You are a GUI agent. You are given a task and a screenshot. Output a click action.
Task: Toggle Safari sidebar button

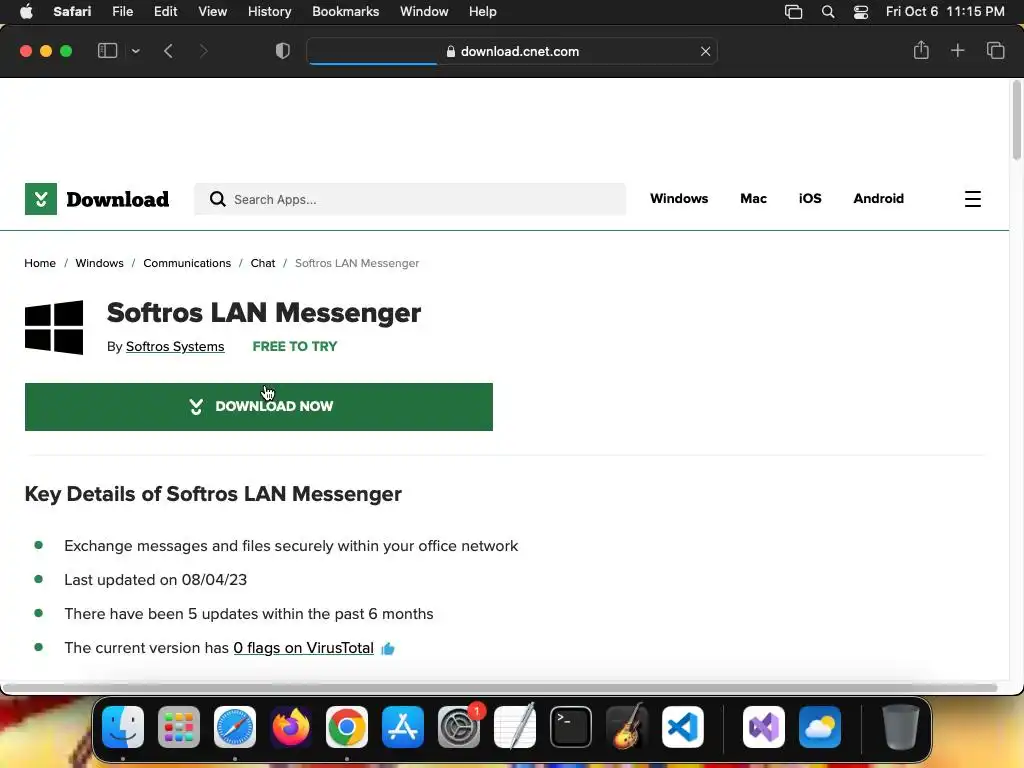pyautogui.click(x=107, y=51)
